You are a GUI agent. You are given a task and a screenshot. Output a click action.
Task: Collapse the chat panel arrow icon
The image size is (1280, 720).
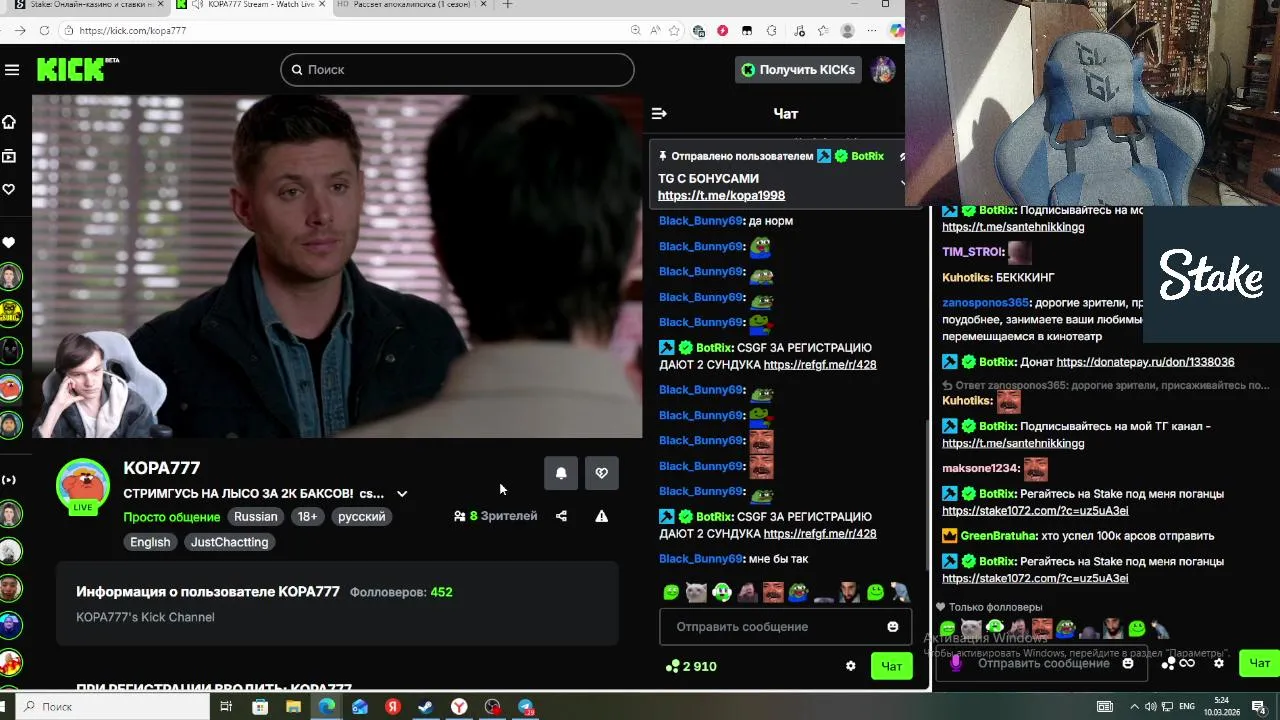click(x=659, y=114)
